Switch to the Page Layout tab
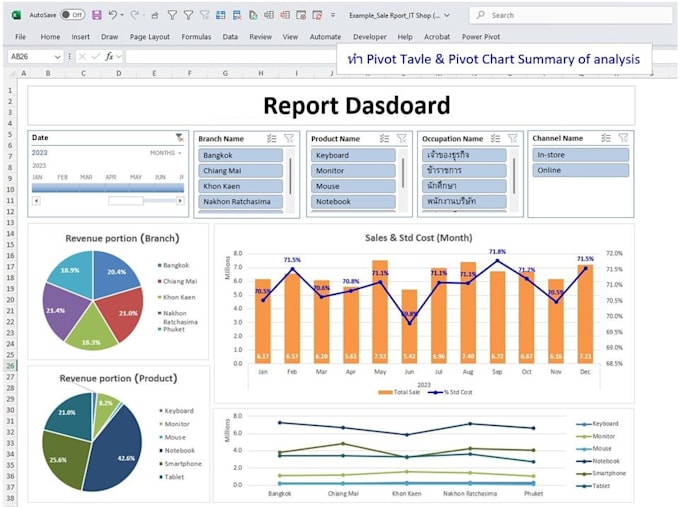Image resolution: width=680 pixels, height=507 pixels. [150, 37]
